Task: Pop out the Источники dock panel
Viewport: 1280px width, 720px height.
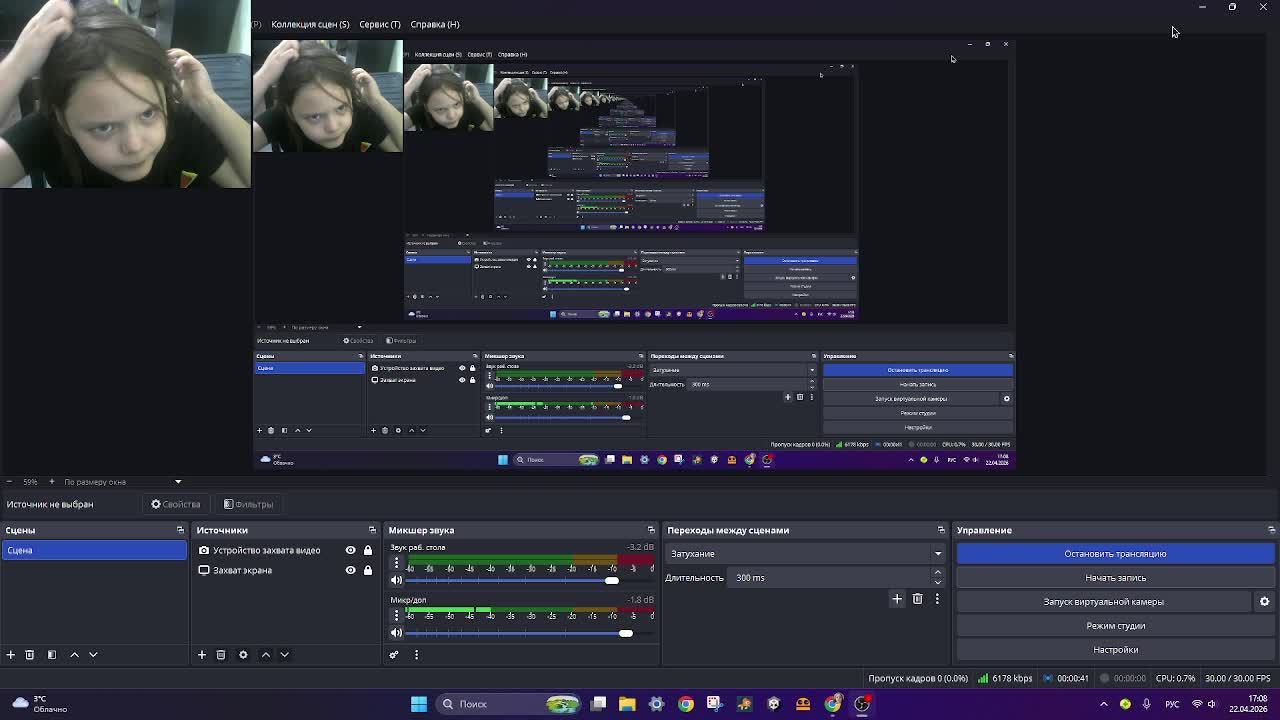Action: [x=372, y=530]
